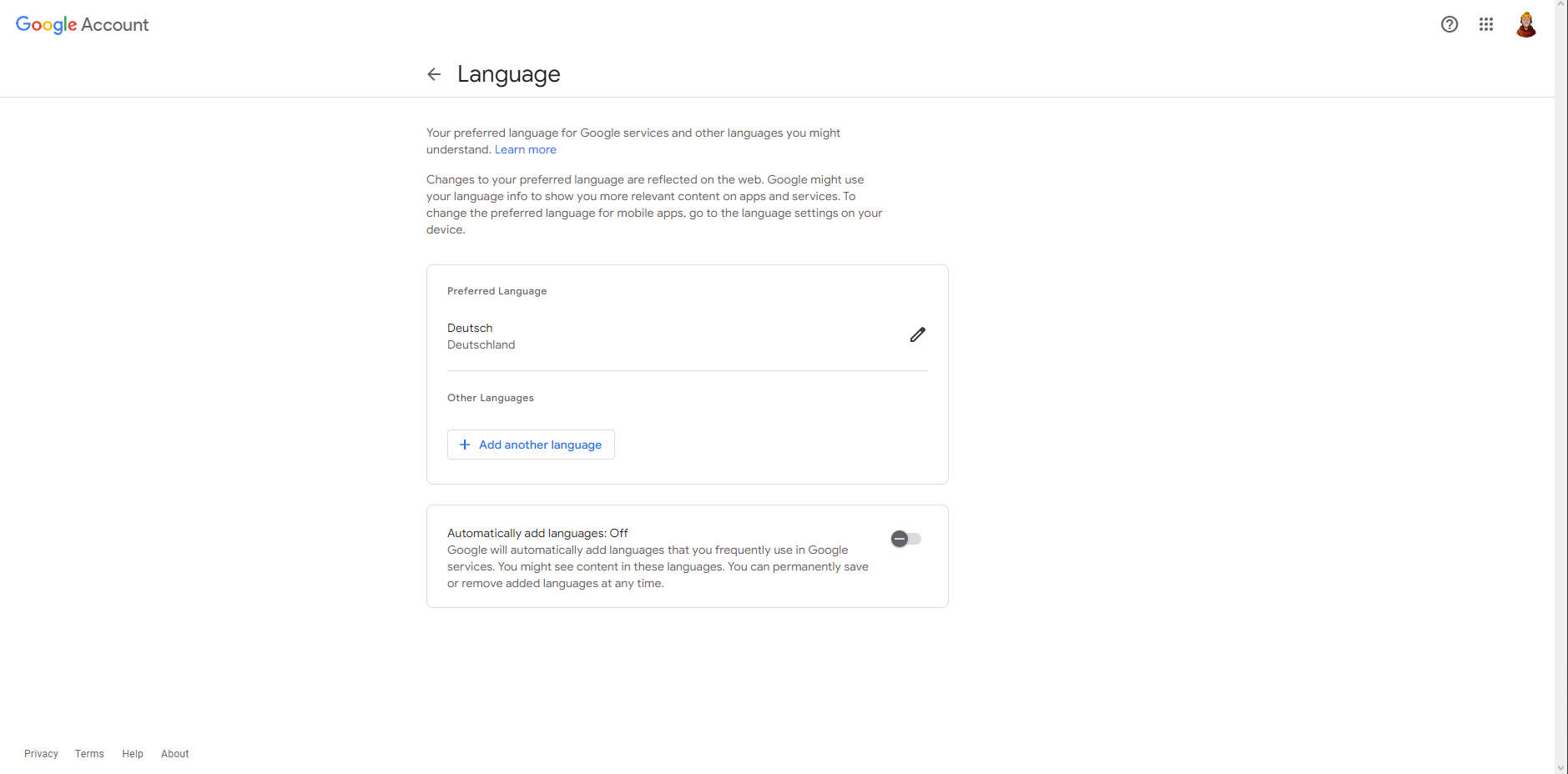
Task: Open the profile avatar account menu
Action: [1526, 25]
